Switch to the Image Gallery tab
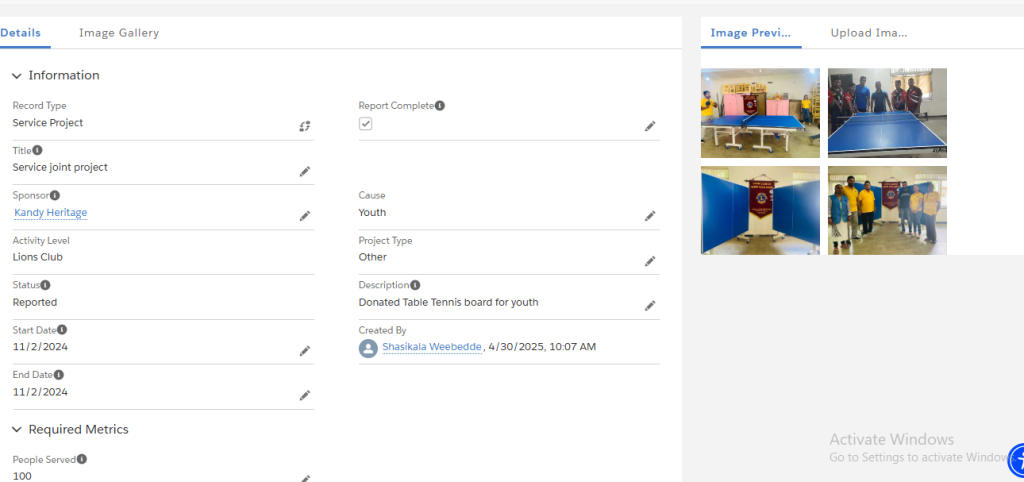 (x=119, y=33)
